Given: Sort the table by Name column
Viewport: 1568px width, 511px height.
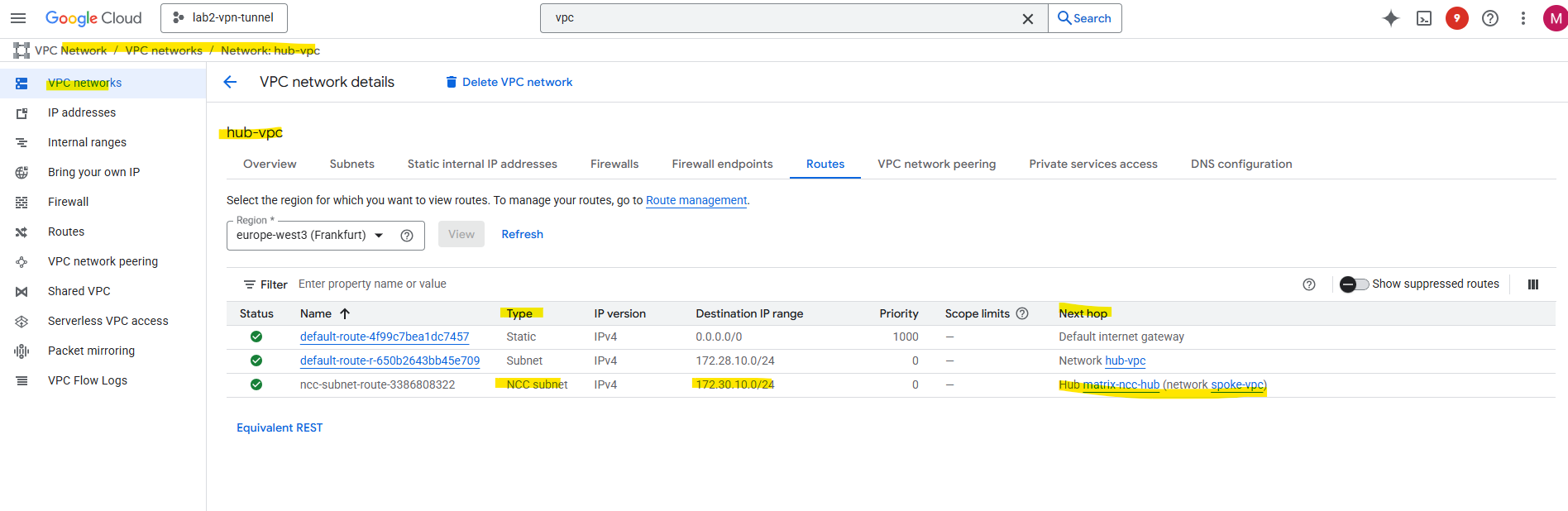Looking at the screenshot, I should click(x=316, y=313).
